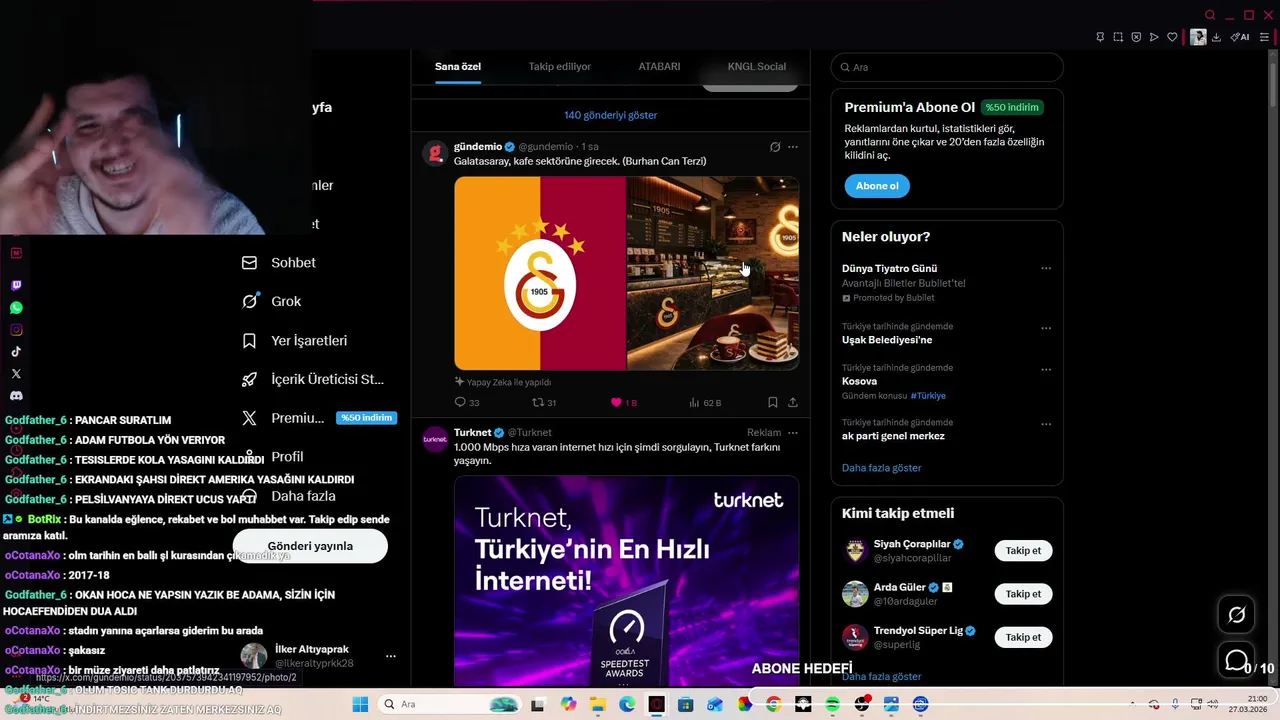Show 140 new posts link
The image size is (1280, 720).
[x=610, y=115]
